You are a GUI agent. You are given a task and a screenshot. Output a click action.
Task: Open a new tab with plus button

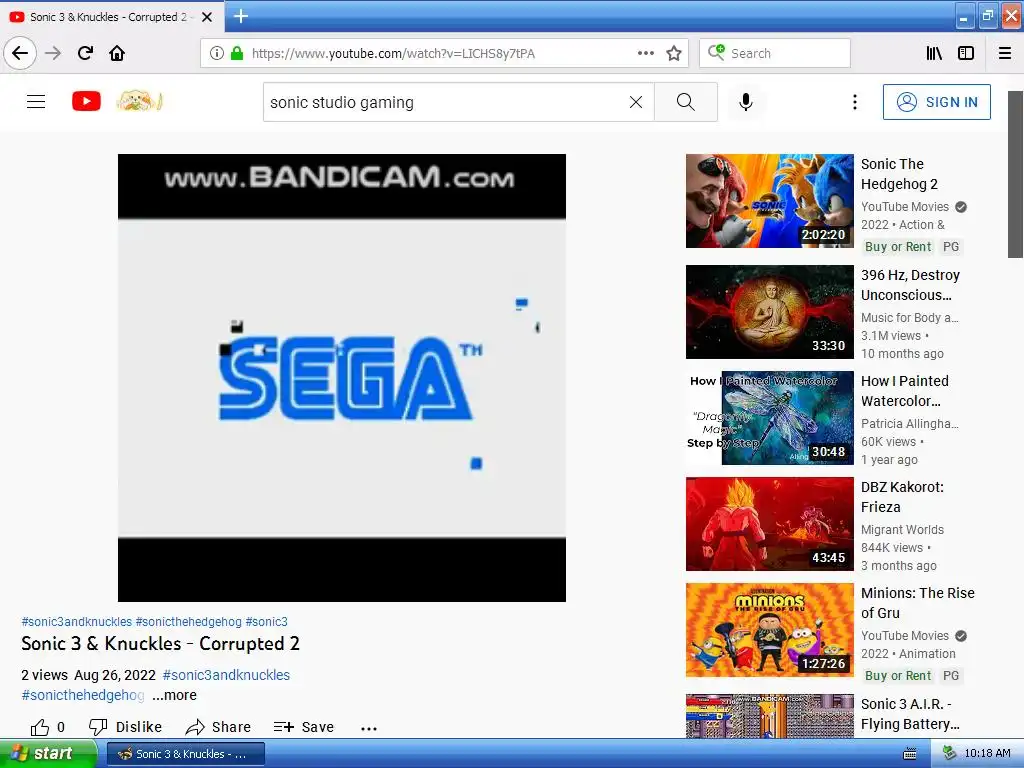pyautogui.click(x=241, y=16)
